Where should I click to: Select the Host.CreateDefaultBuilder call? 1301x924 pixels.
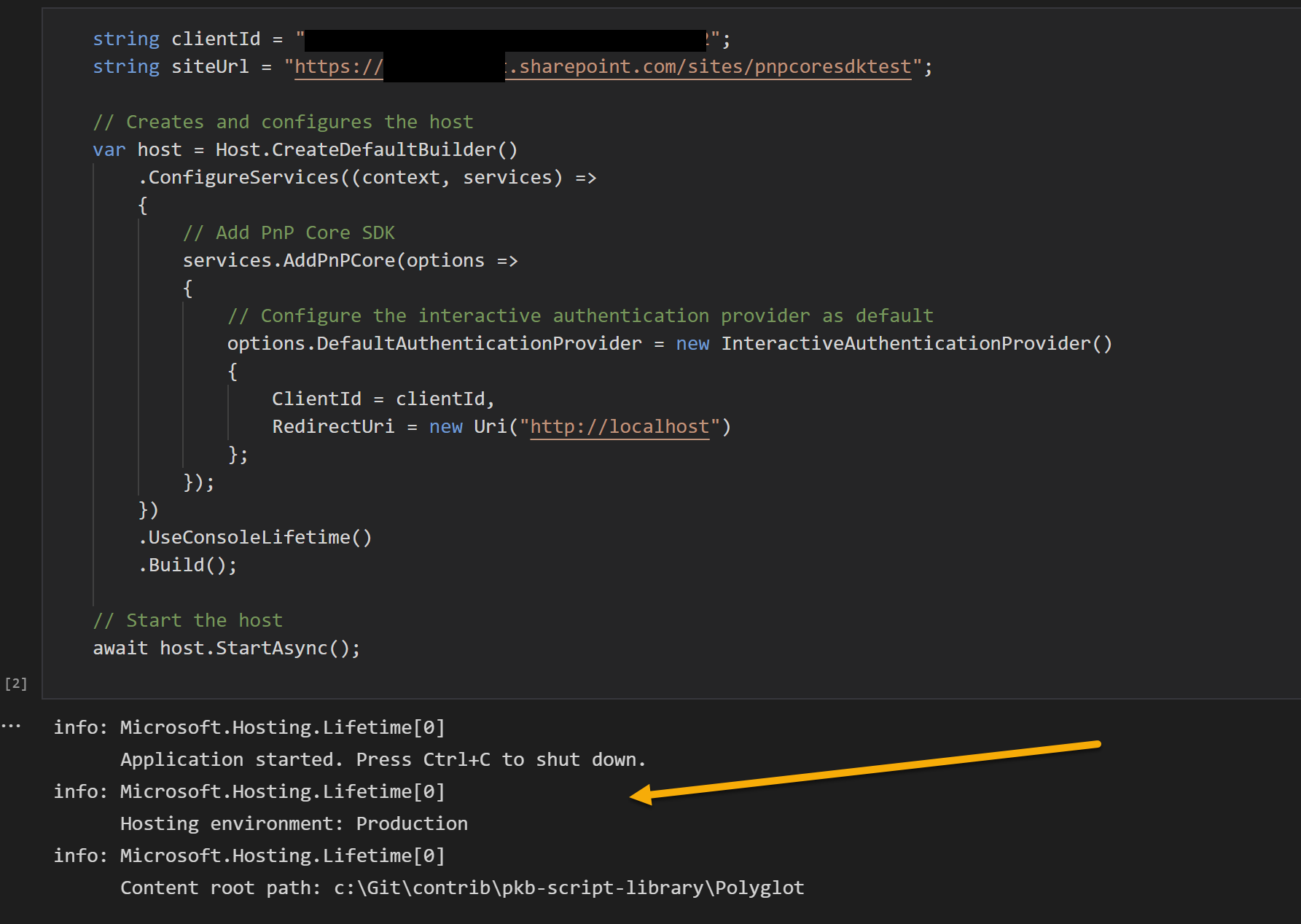click(x=365, y=149)
